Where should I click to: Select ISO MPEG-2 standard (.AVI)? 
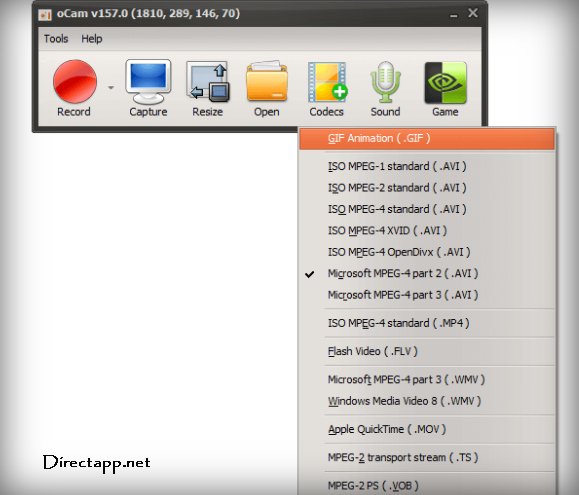tap(427, 188)
